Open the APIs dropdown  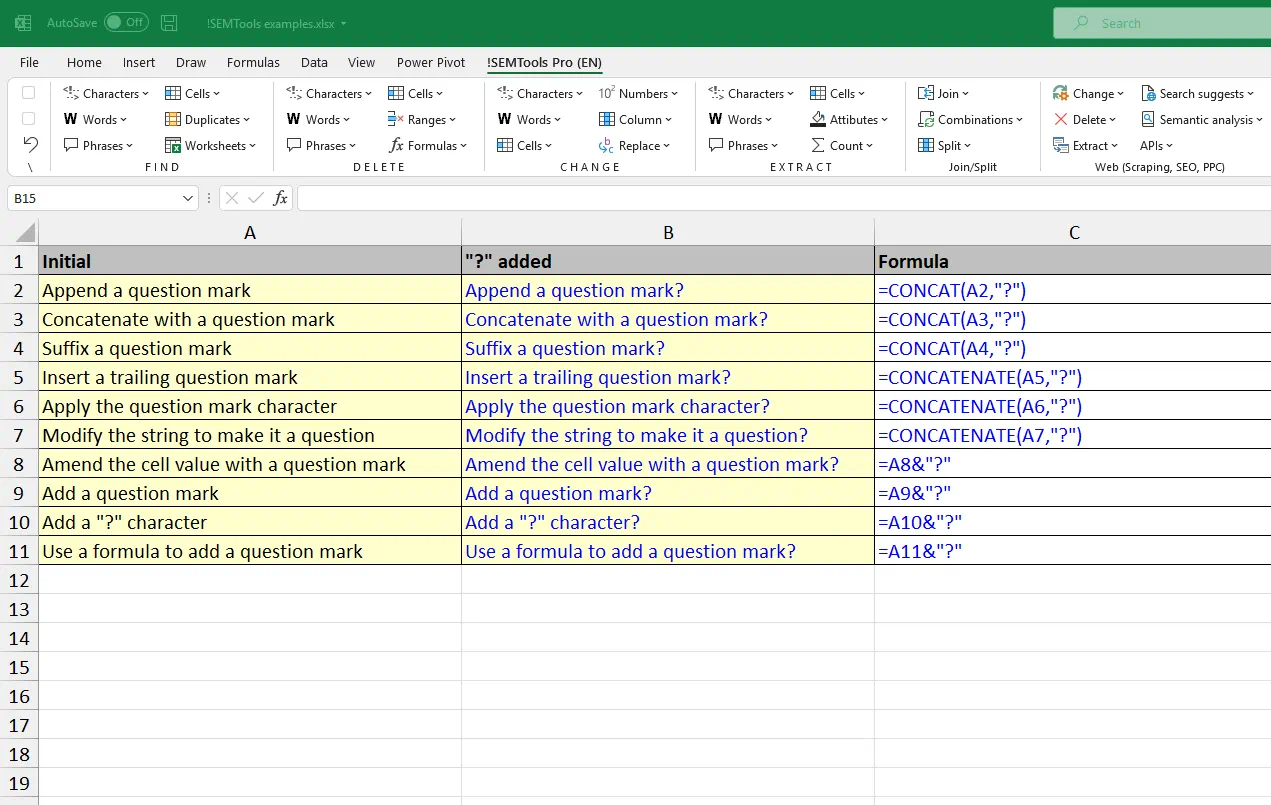coord(1156,145)
